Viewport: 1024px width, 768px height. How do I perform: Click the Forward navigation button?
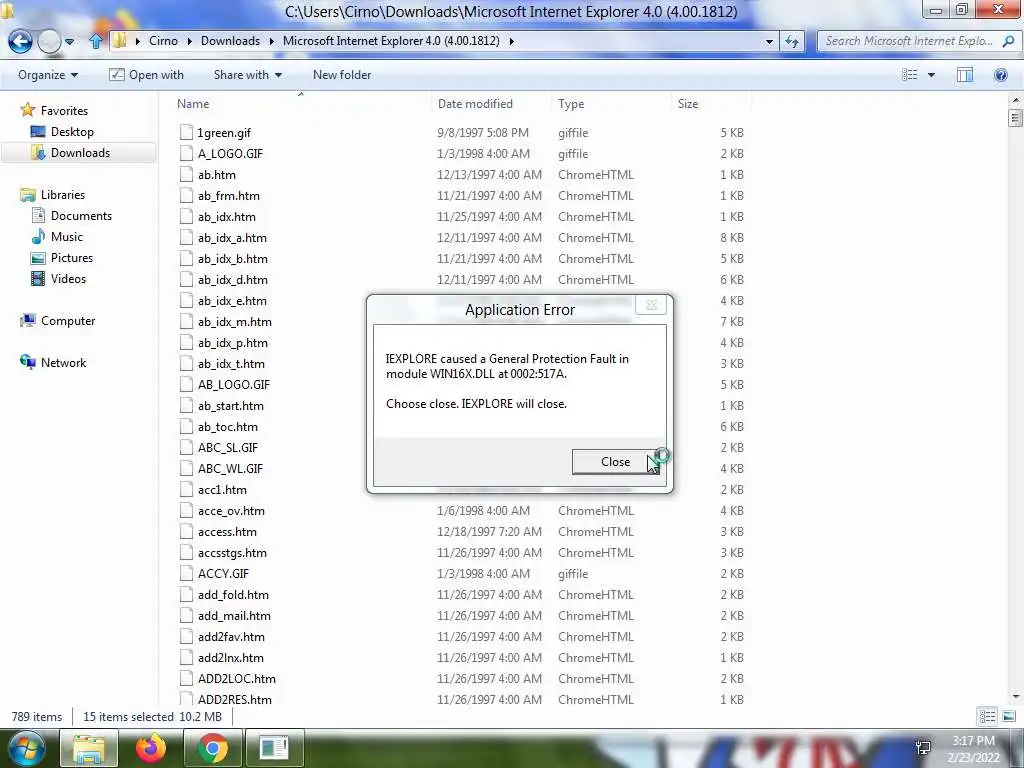pos(50,42)
